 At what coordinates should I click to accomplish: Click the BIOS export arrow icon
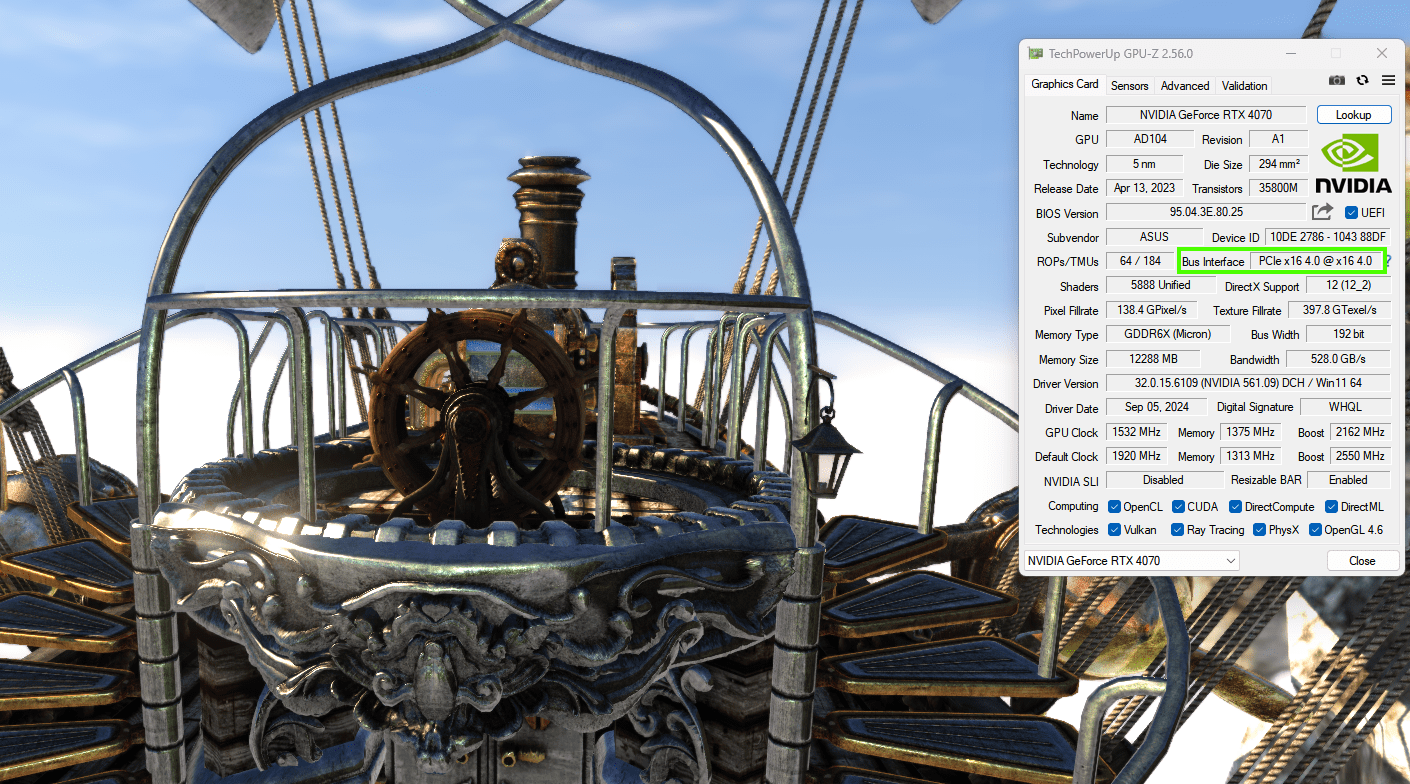click(x=1322, y=212)
